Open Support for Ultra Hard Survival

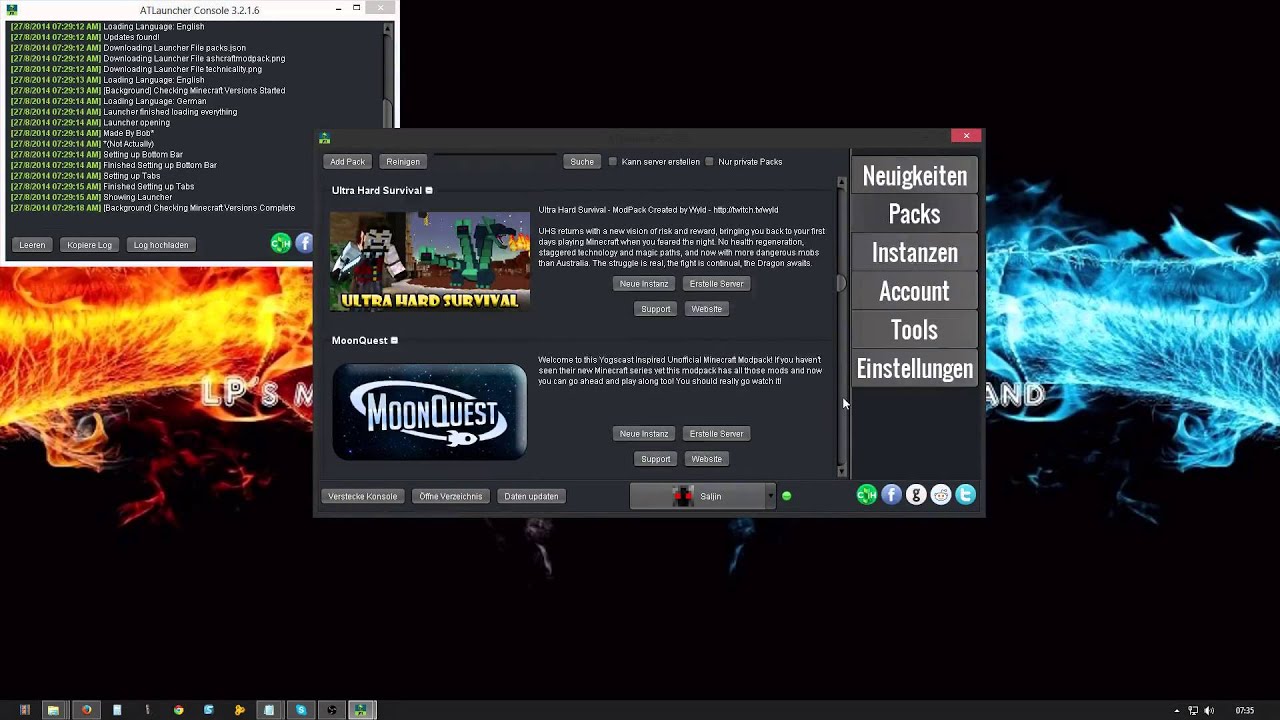tap(656, 309)
